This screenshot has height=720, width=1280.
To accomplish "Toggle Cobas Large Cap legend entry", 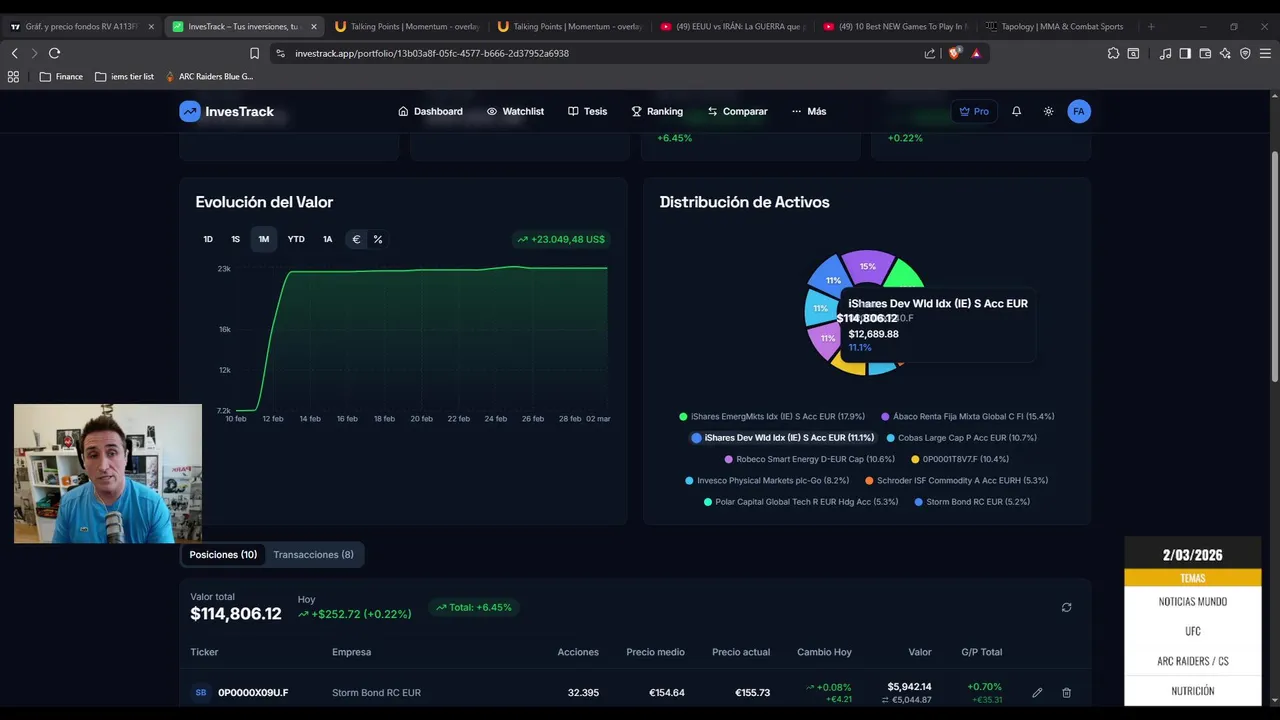I will point(961,437).
